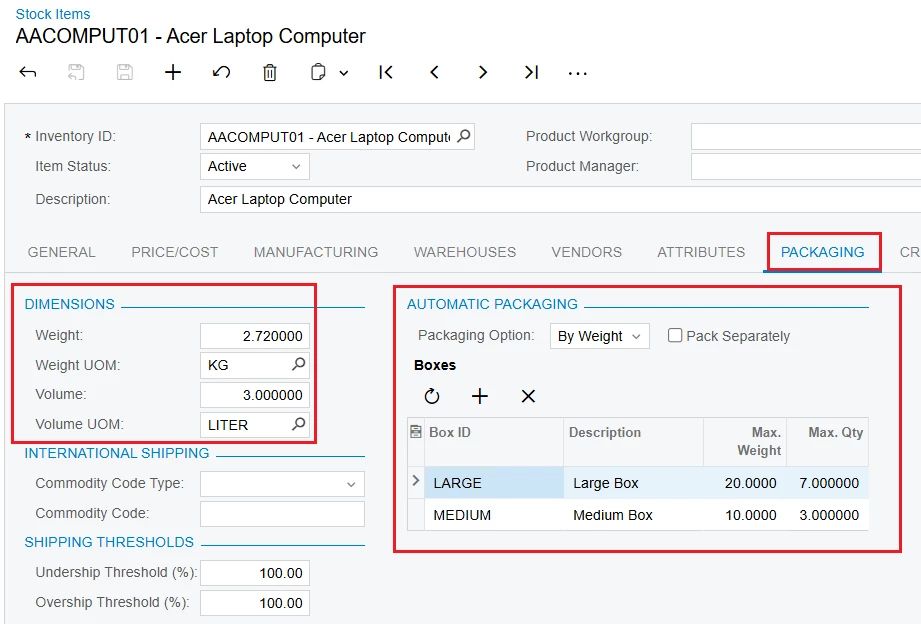Click the 7.000000 max qty cell
Screen dimensions: 921x624
click(x=828, y=483)
